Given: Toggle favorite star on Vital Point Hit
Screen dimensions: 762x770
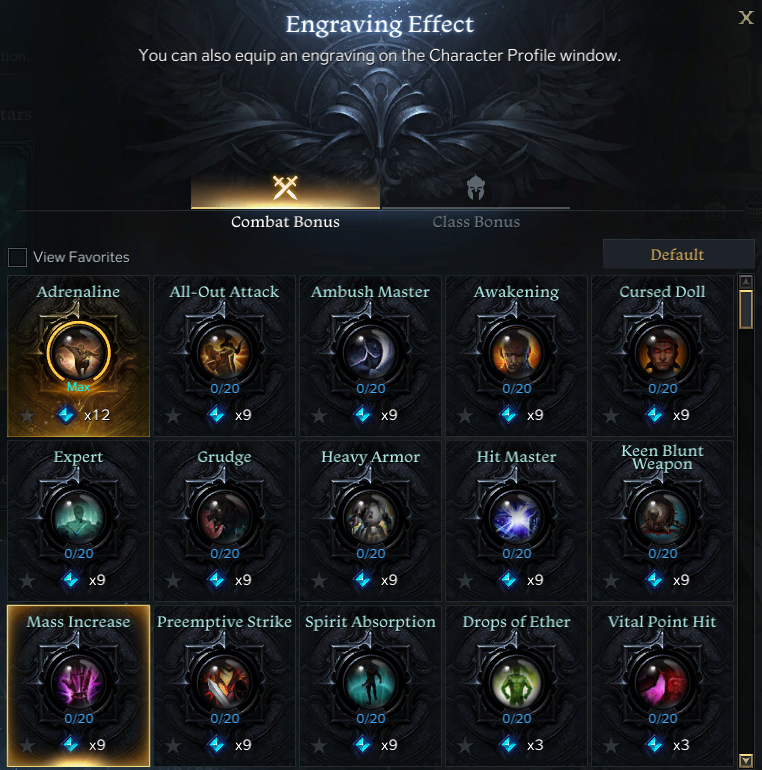Looking at the screenshot, I should click(611, 746).
